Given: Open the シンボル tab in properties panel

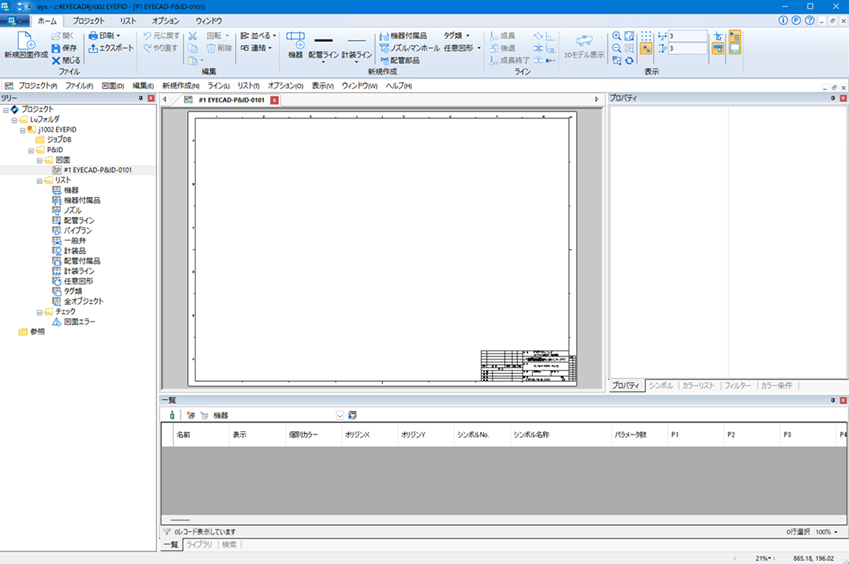Looking at the screenshot, I should [660, 385].
